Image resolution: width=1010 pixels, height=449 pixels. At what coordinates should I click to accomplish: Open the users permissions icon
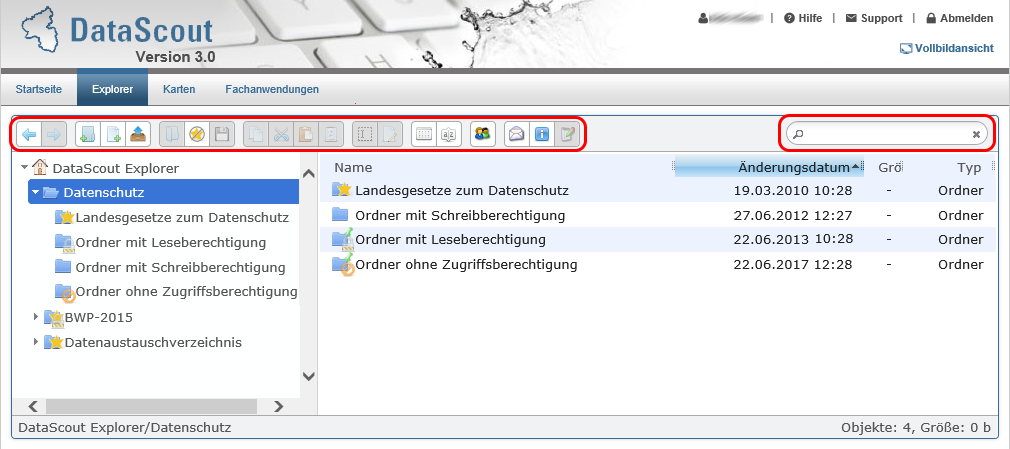pyautogui.click(x=482, y=134)
